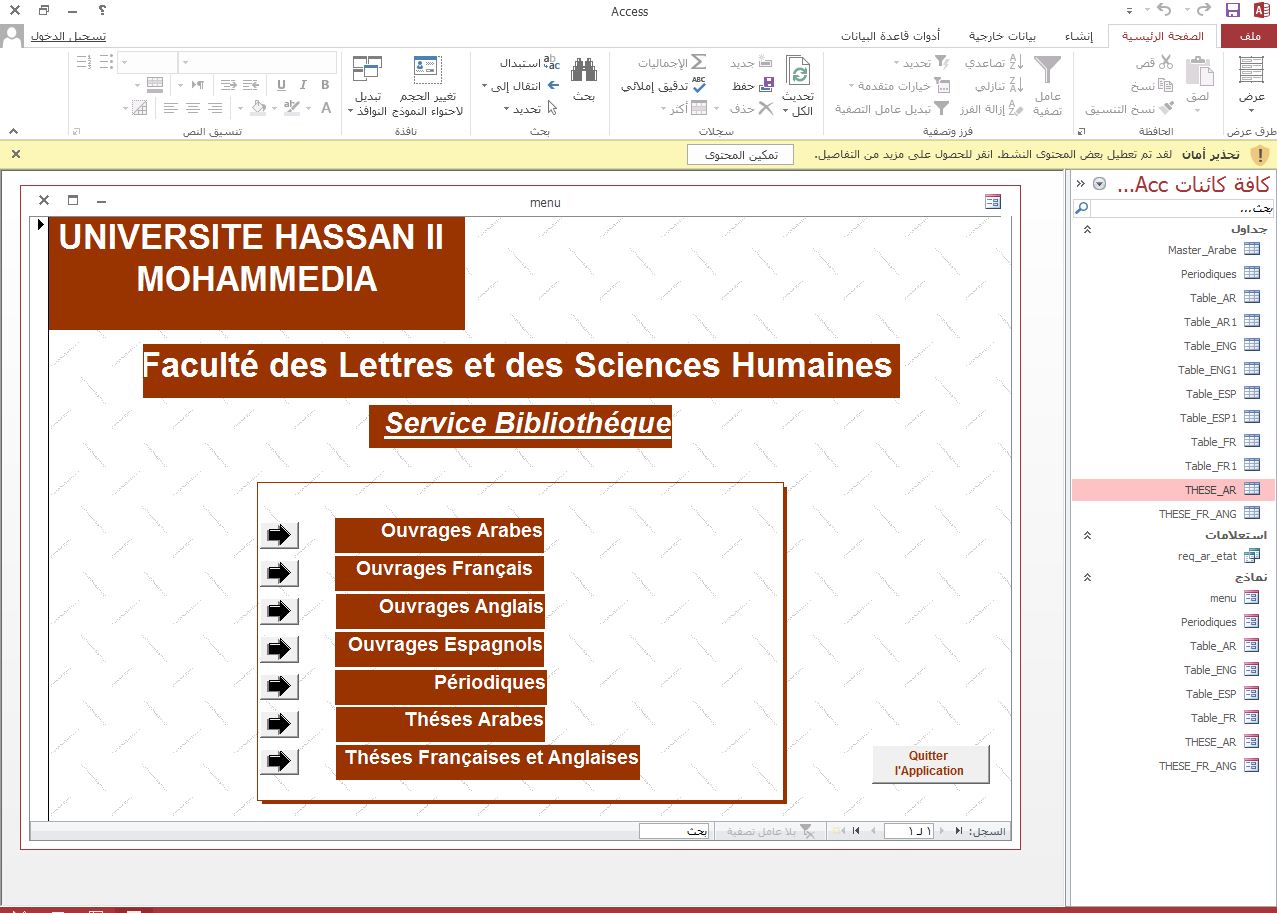Viewport: 1277px width, 913px height.
Task: Click تسجيل الدخول sign in link
Action: (68, 36)
